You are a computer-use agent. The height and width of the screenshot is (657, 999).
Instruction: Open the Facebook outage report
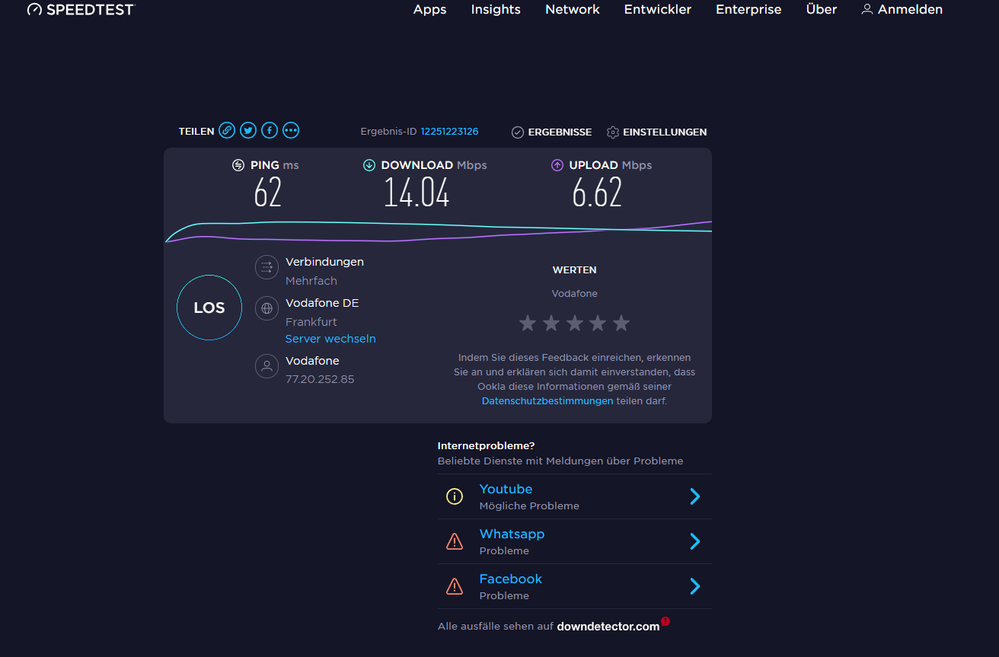(x=510, y=579)
